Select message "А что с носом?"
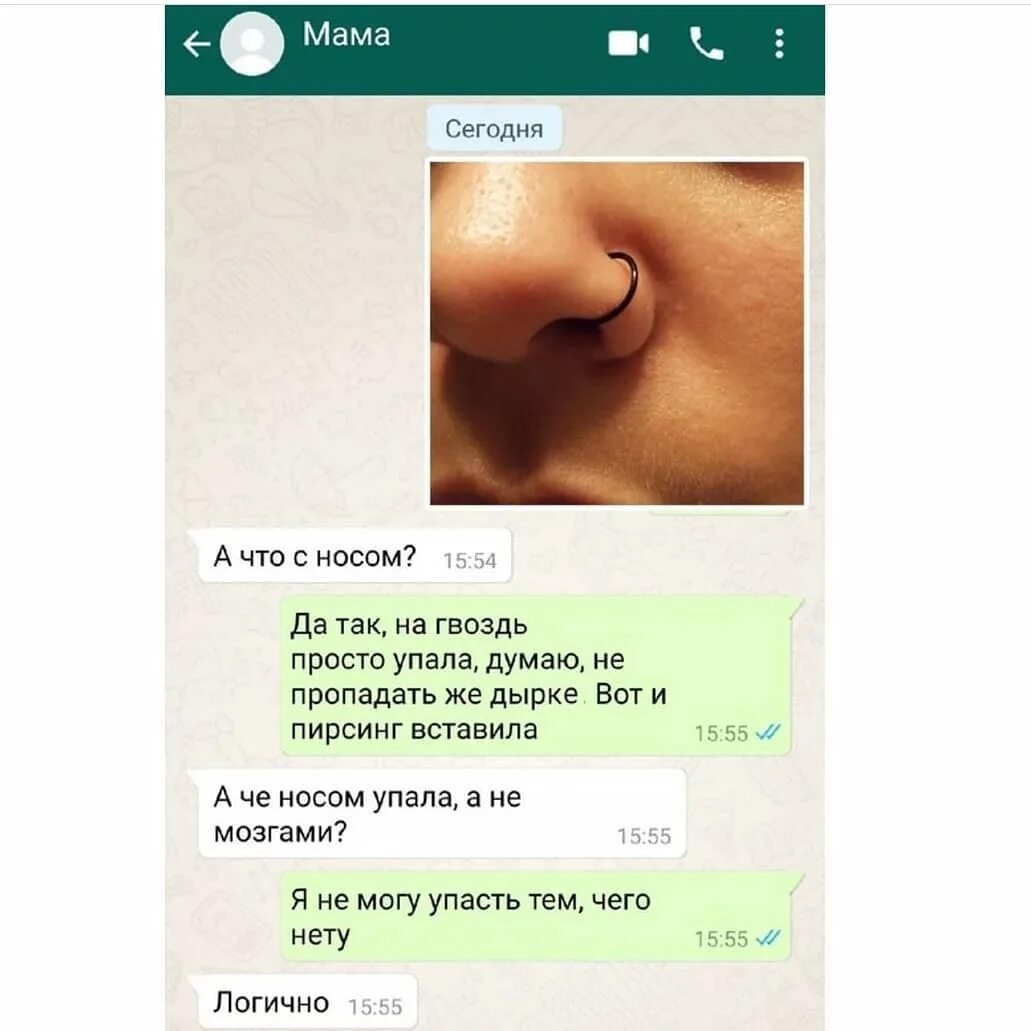Image resolution: width=1031 pixels, height=1031 pixels. [x=355, y=556]
